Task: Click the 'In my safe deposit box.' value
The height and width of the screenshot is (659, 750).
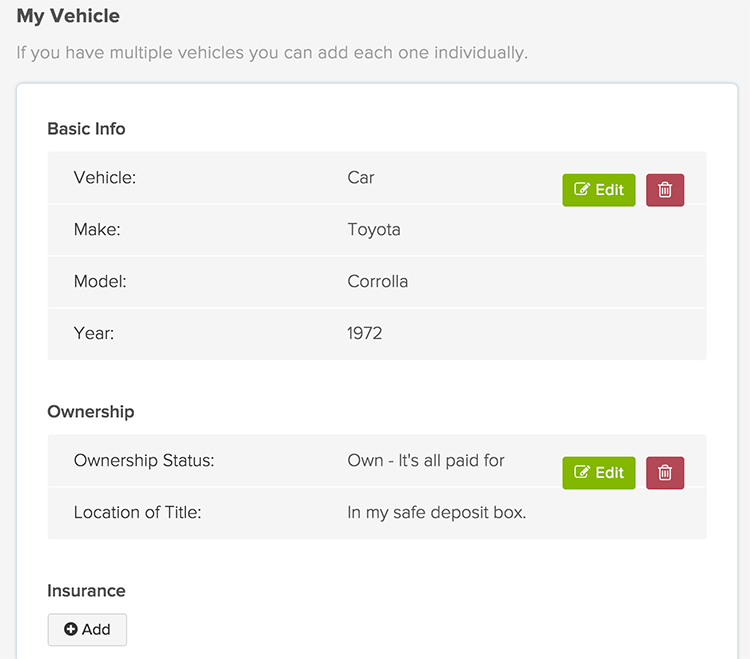Action: (x=437, y=513)
